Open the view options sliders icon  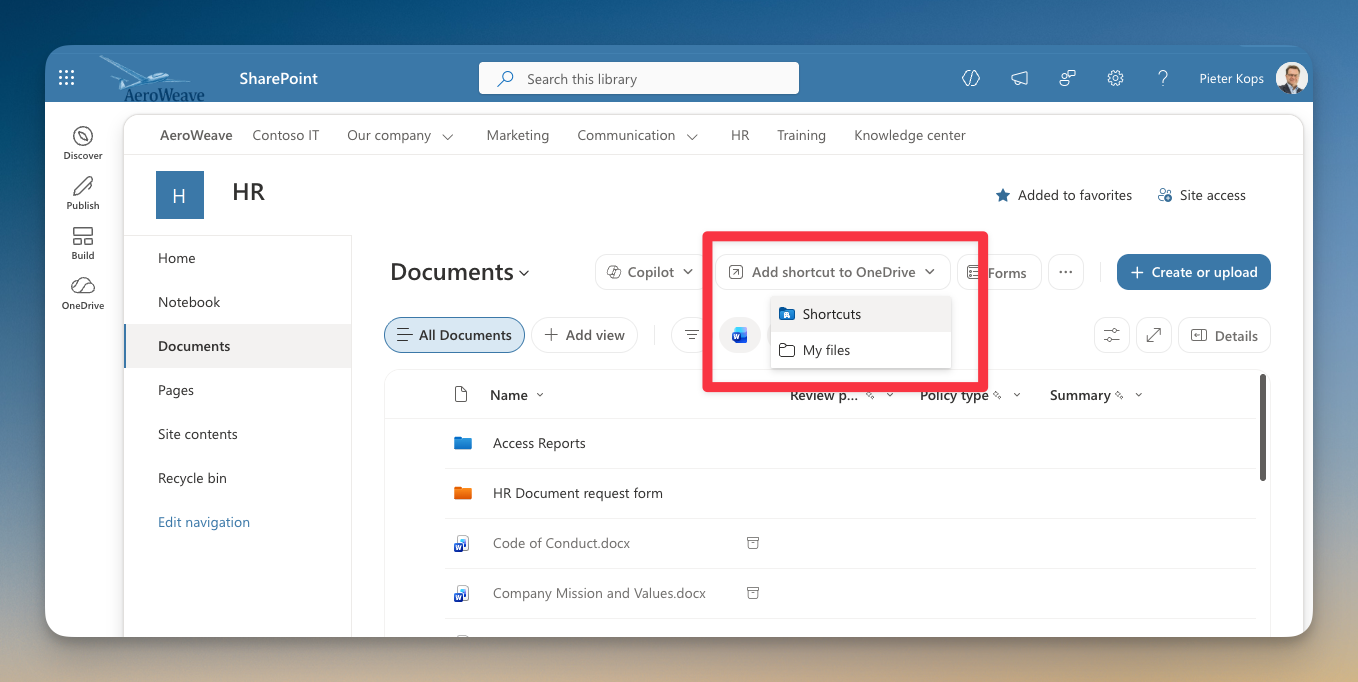click(x=1112, y=335)
